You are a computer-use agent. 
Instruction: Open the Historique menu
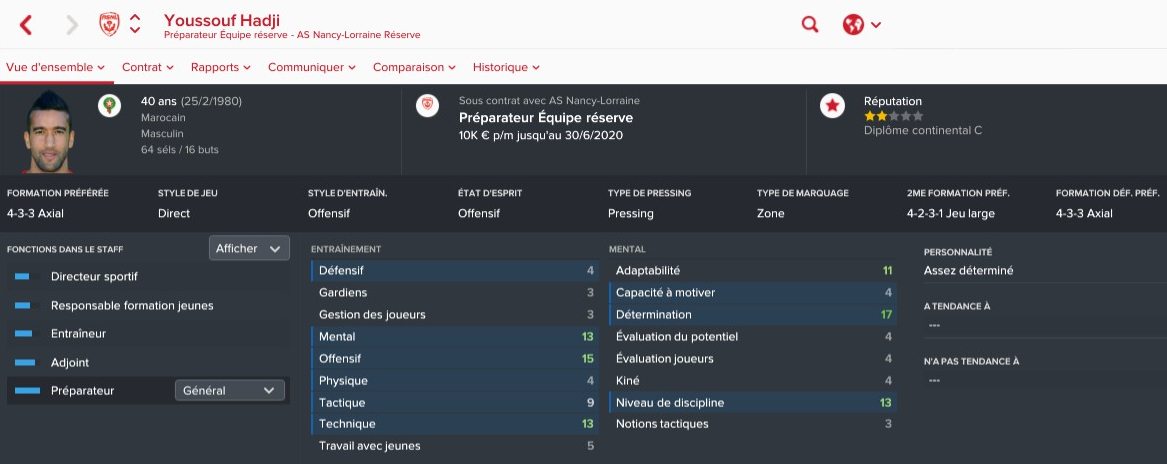pos(506,67)
